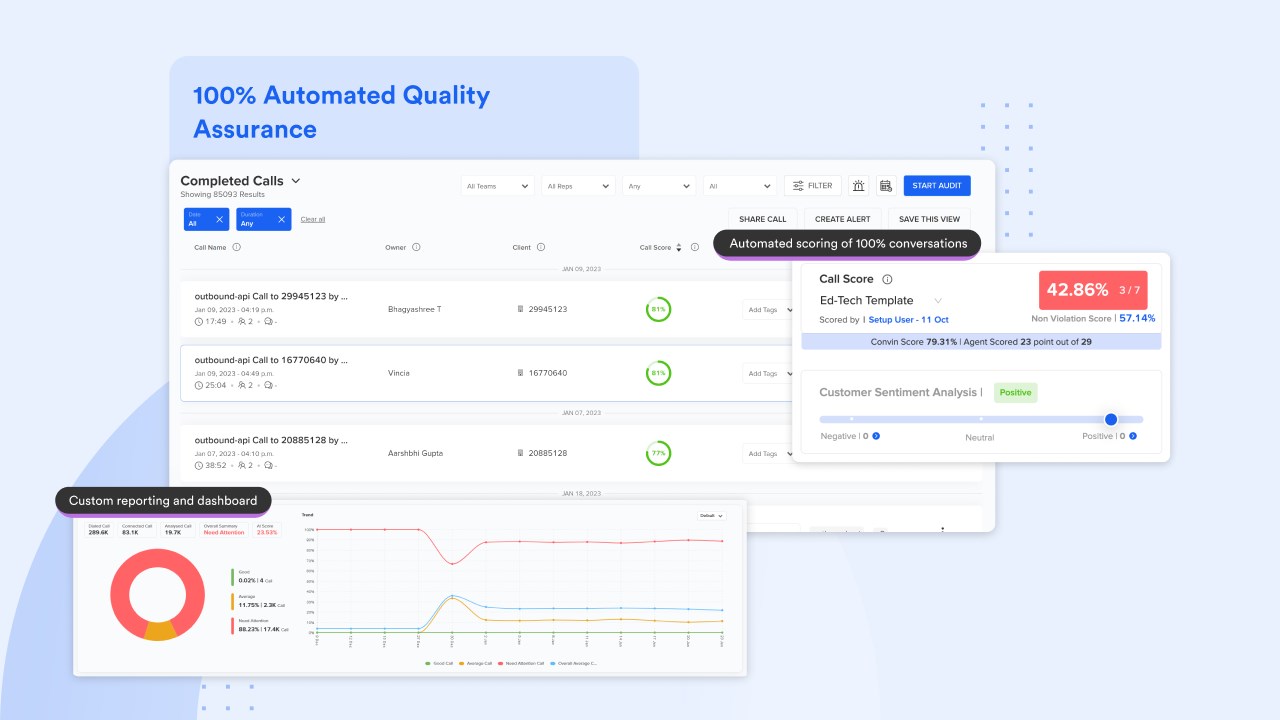The height and width of the screenshot is (720, 1280).
Task: Open the All Reps dropdown
Action: 578,186
